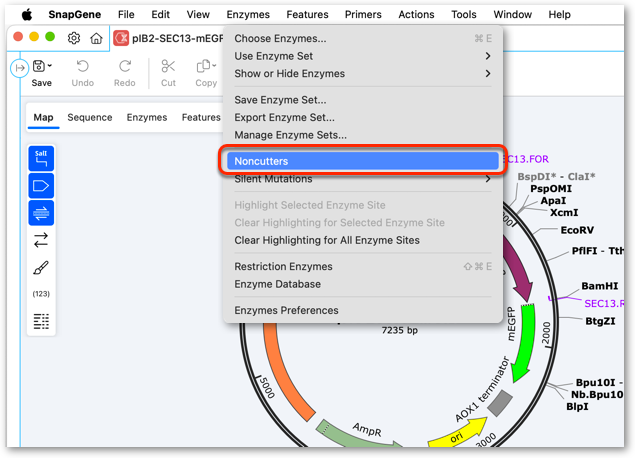Click the home icon

coord(96,38)
